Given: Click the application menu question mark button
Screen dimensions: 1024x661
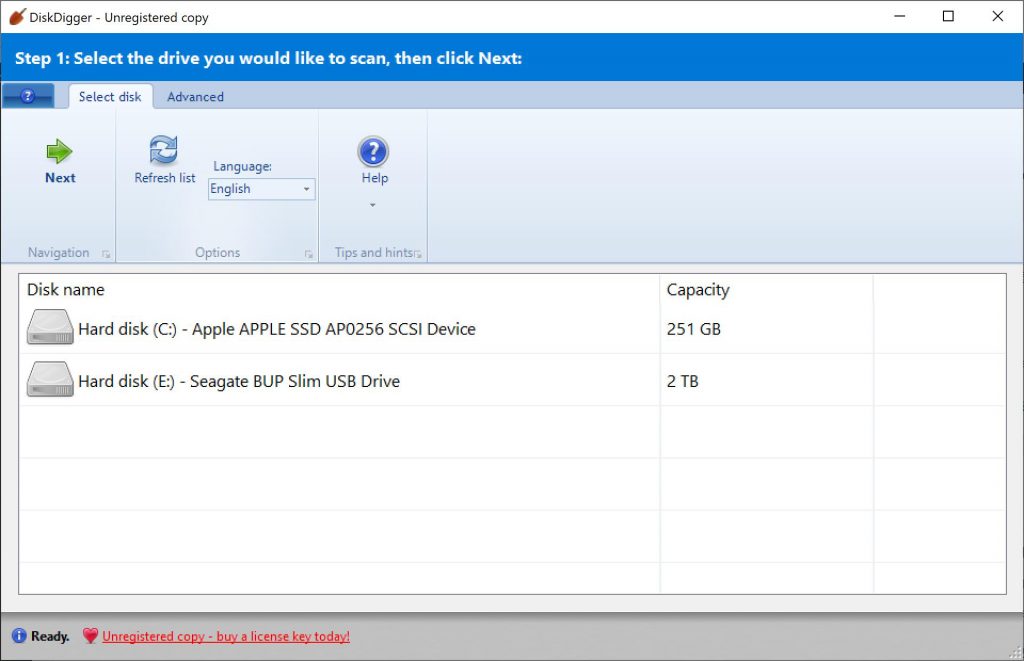Looking at the screenshot, I should click(x=27, y=97).
